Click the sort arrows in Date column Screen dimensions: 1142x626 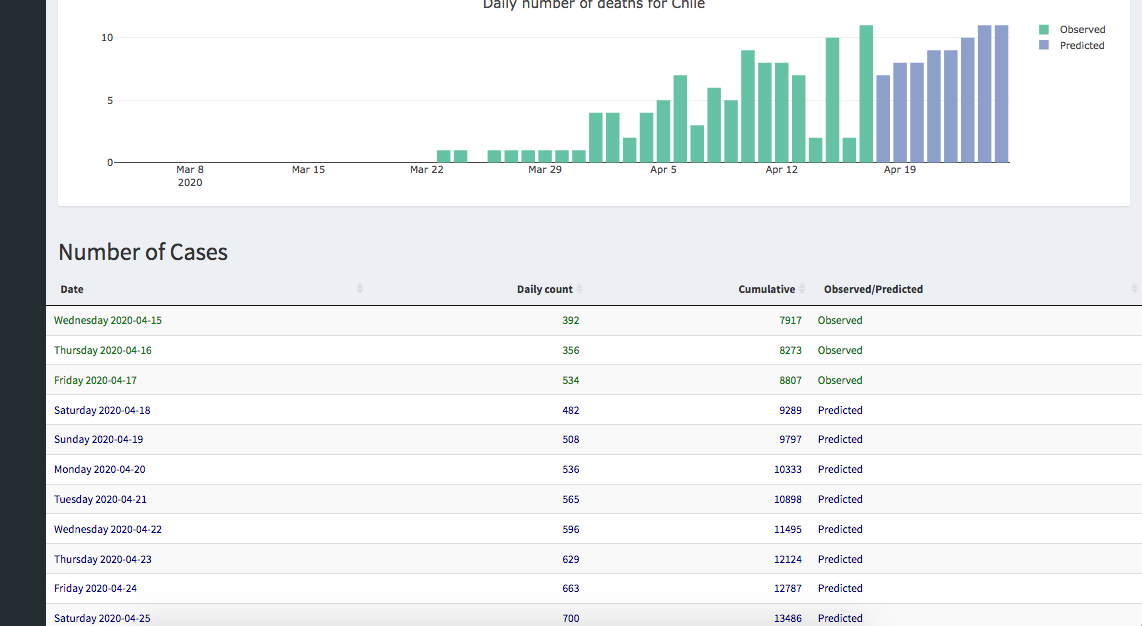[359, 289]
